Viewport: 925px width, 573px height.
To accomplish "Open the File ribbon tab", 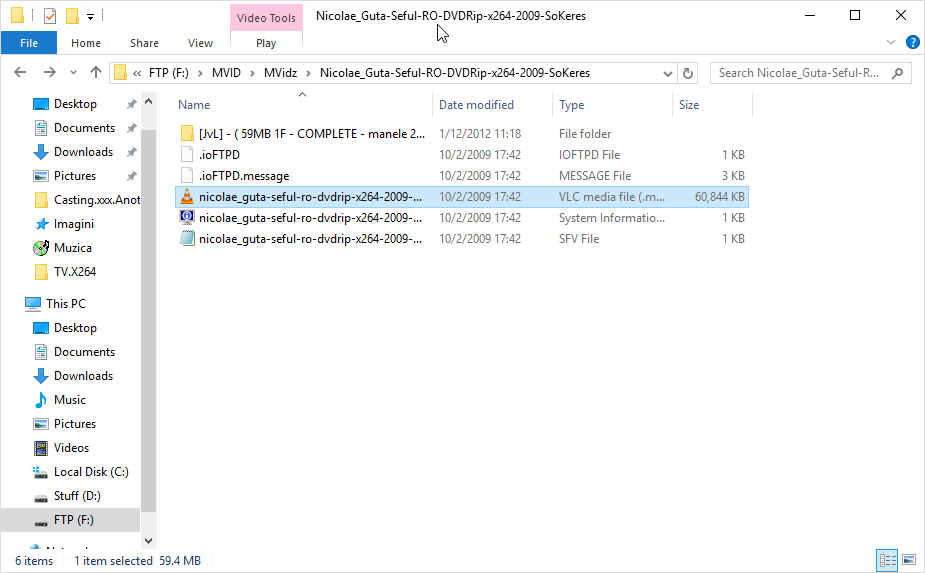I will [x=29, y=43].
